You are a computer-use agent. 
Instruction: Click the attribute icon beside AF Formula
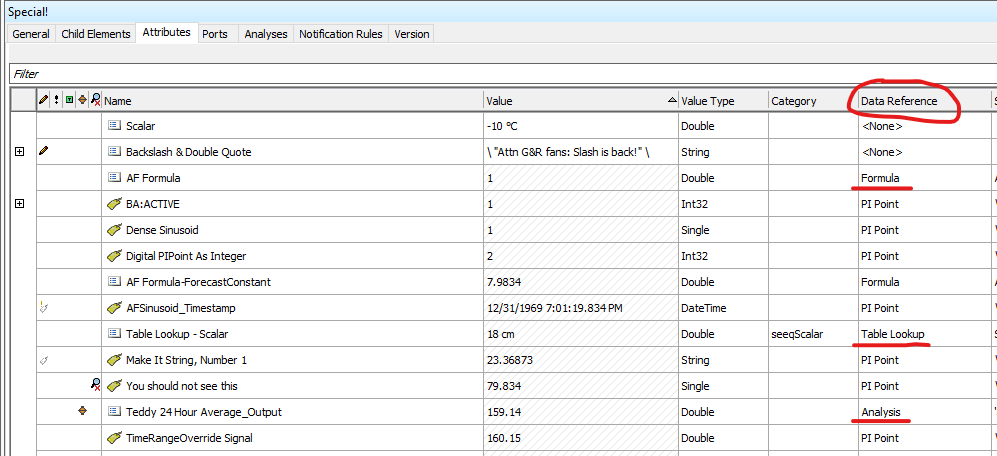click(114, 178)
